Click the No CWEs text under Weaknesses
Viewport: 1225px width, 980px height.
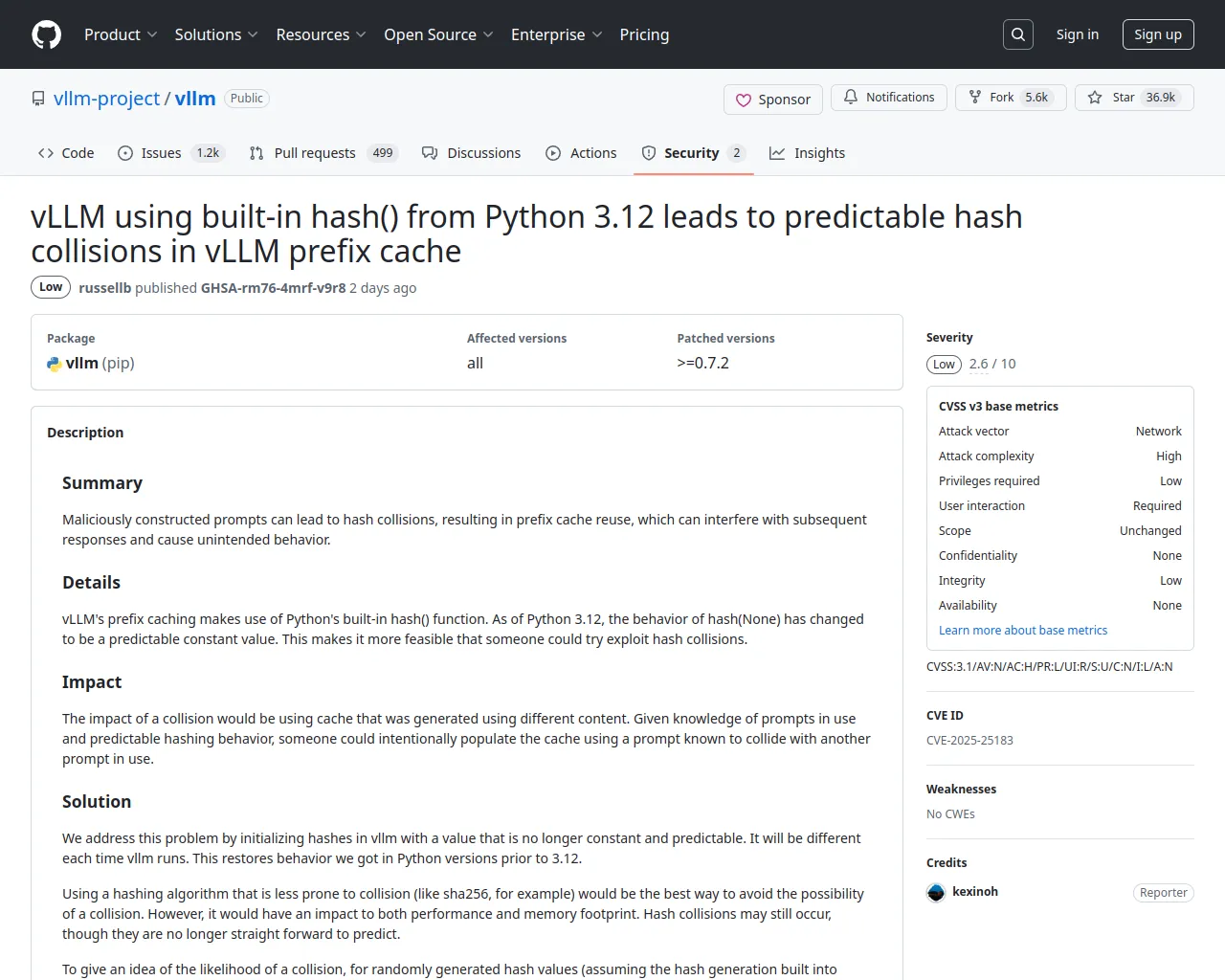[950, 814]
